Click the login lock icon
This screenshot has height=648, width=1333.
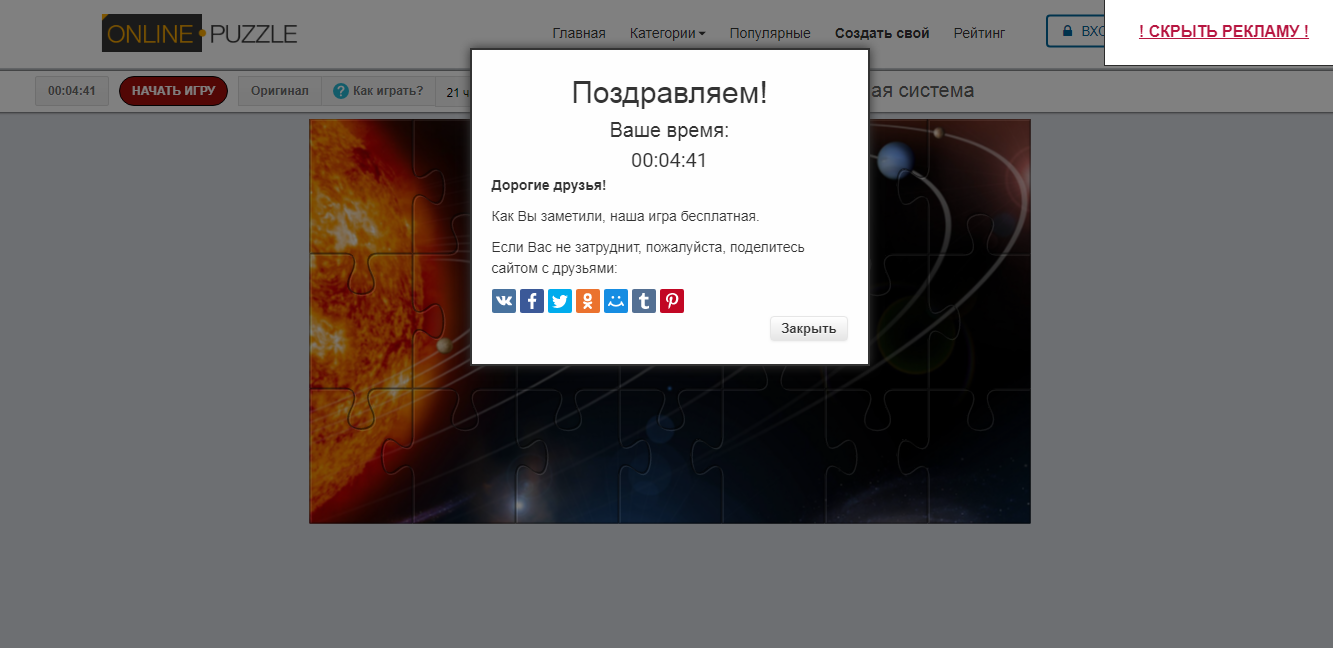click(1068, 31)
